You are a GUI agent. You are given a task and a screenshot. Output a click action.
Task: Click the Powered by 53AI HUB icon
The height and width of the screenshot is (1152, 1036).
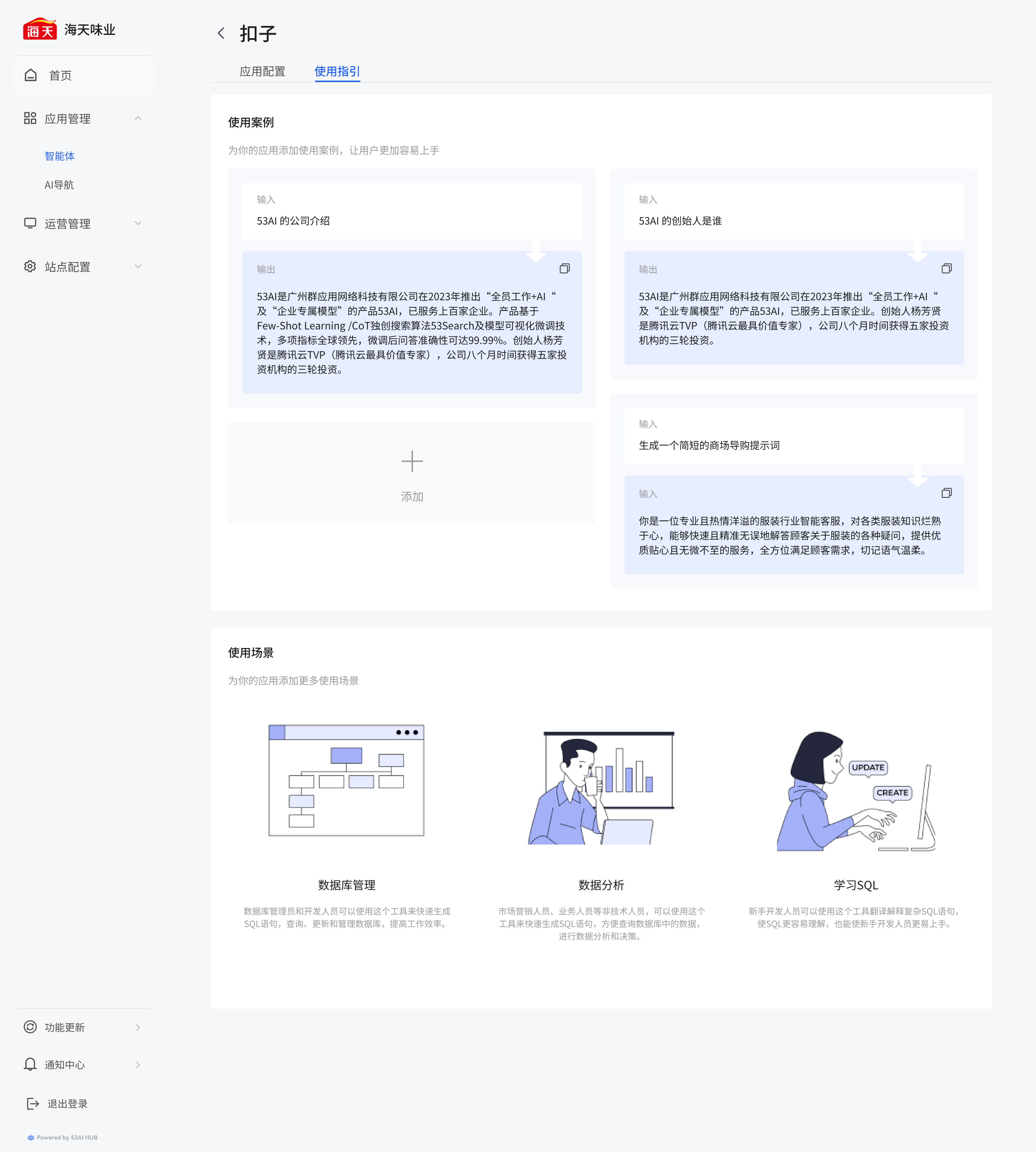[31, 1137]
